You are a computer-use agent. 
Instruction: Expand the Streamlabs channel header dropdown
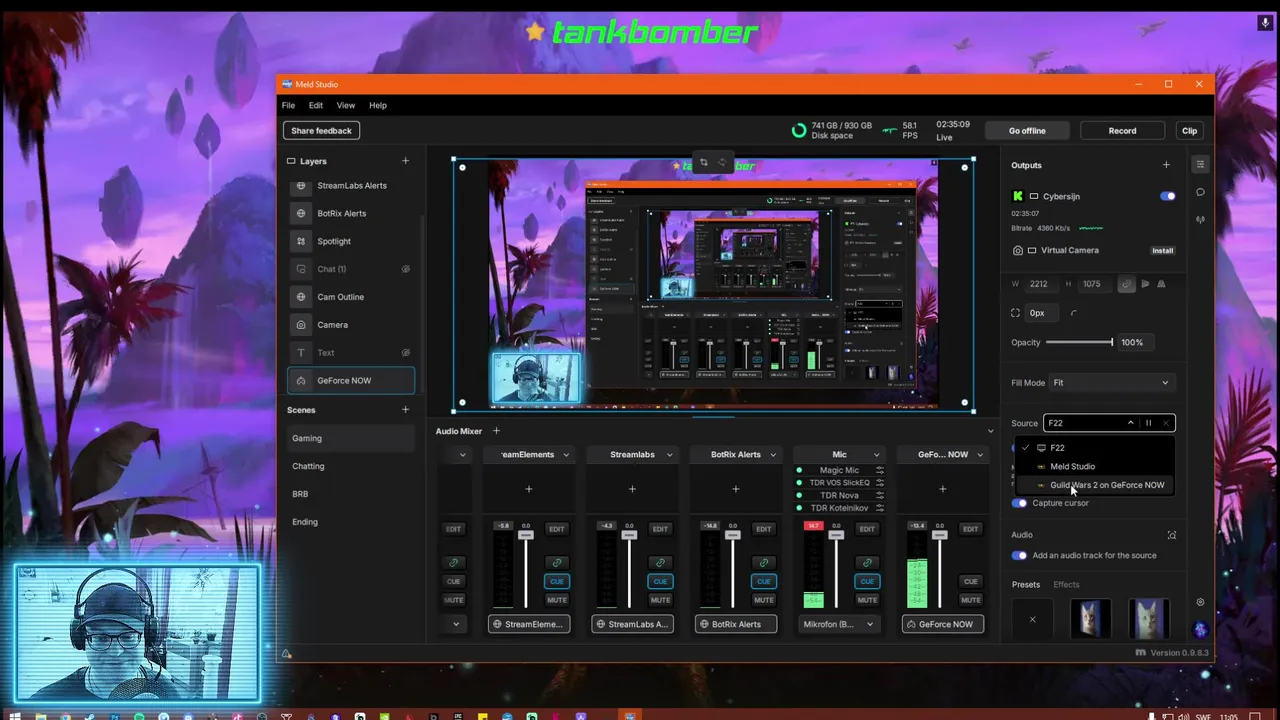coord(669,455)
